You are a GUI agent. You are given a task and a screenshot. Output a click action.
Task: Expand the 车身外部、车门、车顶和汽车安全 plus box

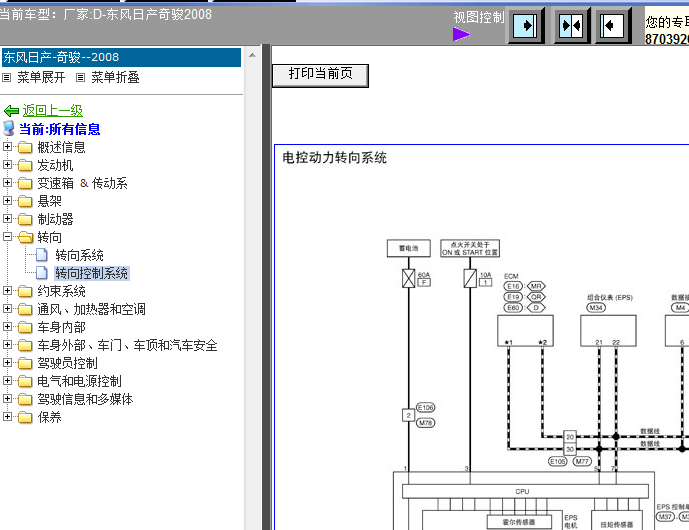[7, 345]
